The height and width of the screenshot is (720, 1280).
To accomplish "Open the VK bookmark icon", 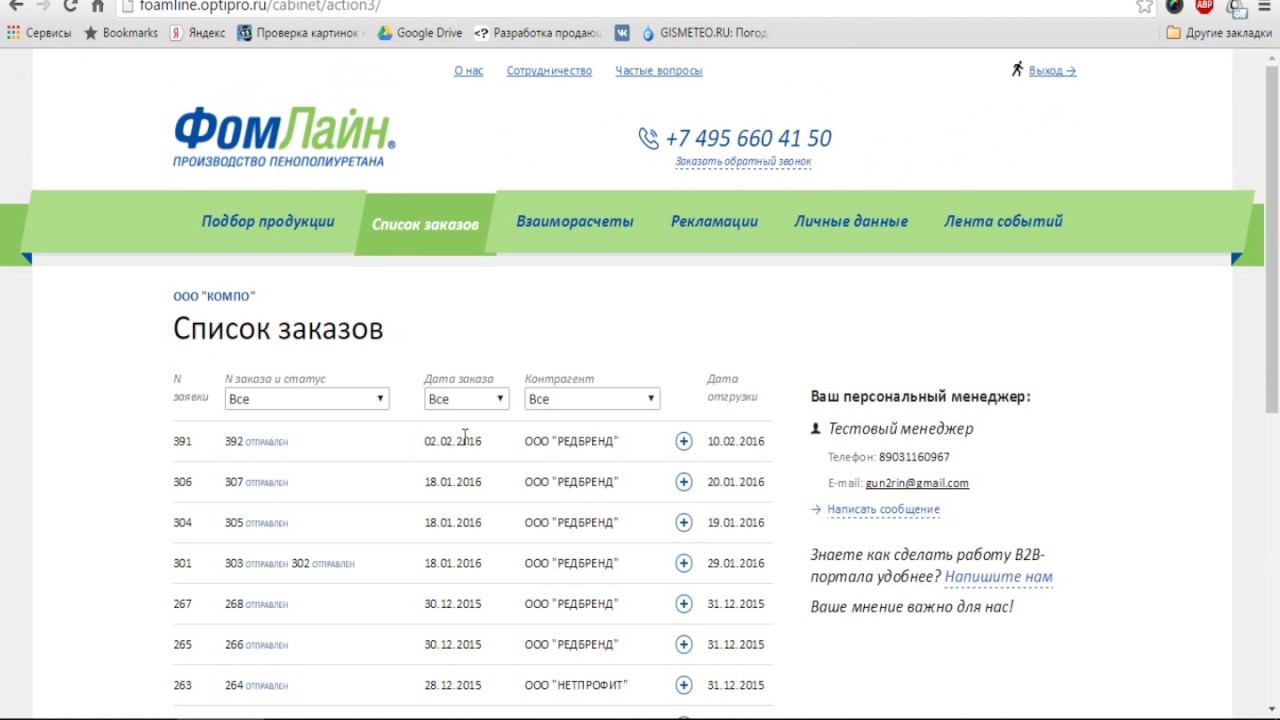I will pyautogui.click(x=622, y=33).
